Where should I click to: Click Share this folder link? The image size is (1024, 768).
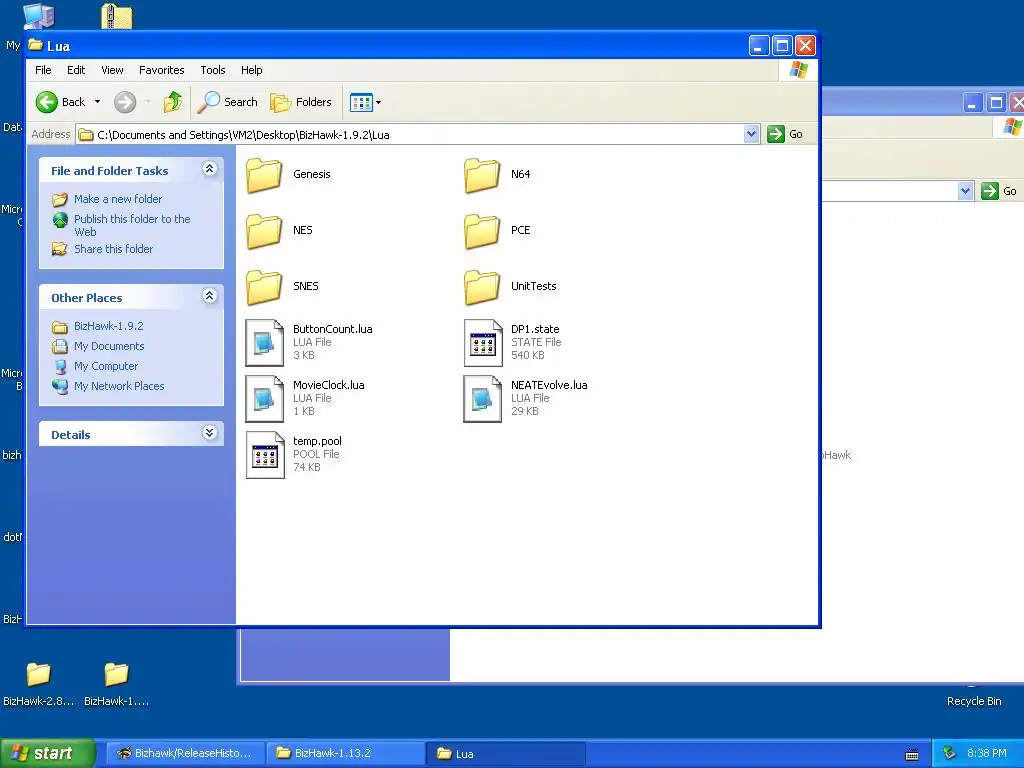113,249
